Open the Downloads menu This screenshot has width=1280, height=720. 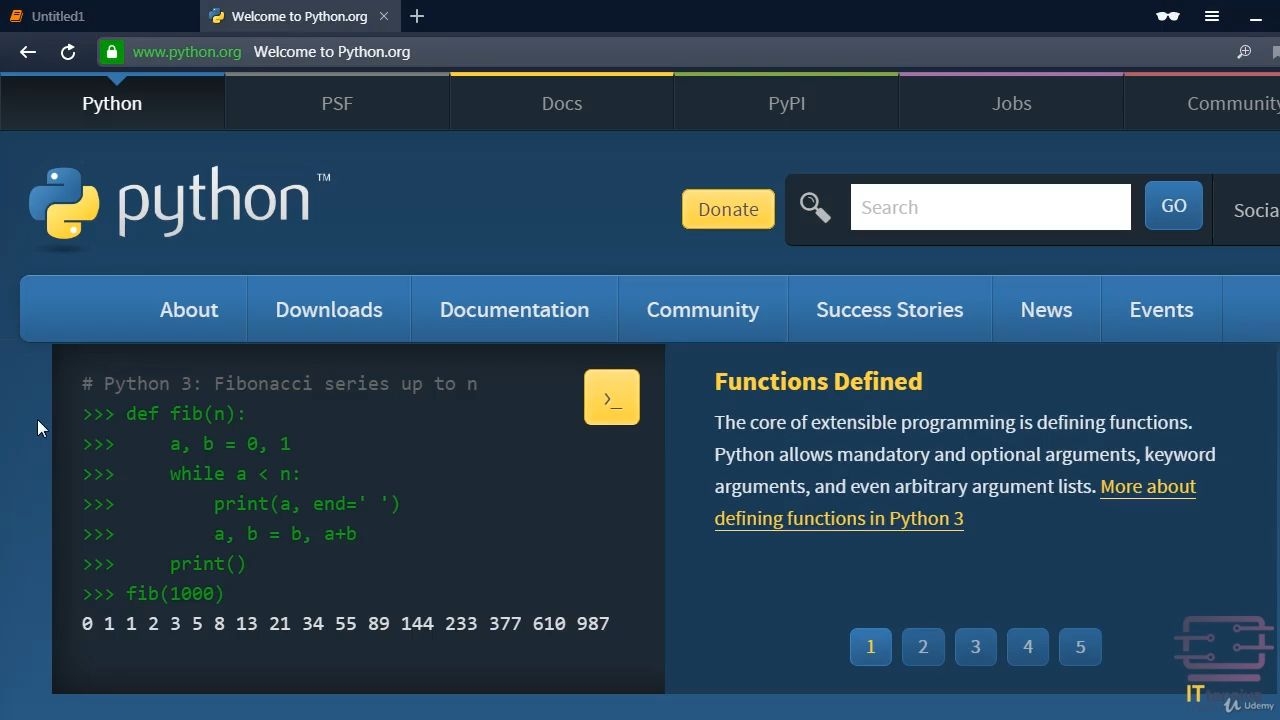click(x=329, y=310)
